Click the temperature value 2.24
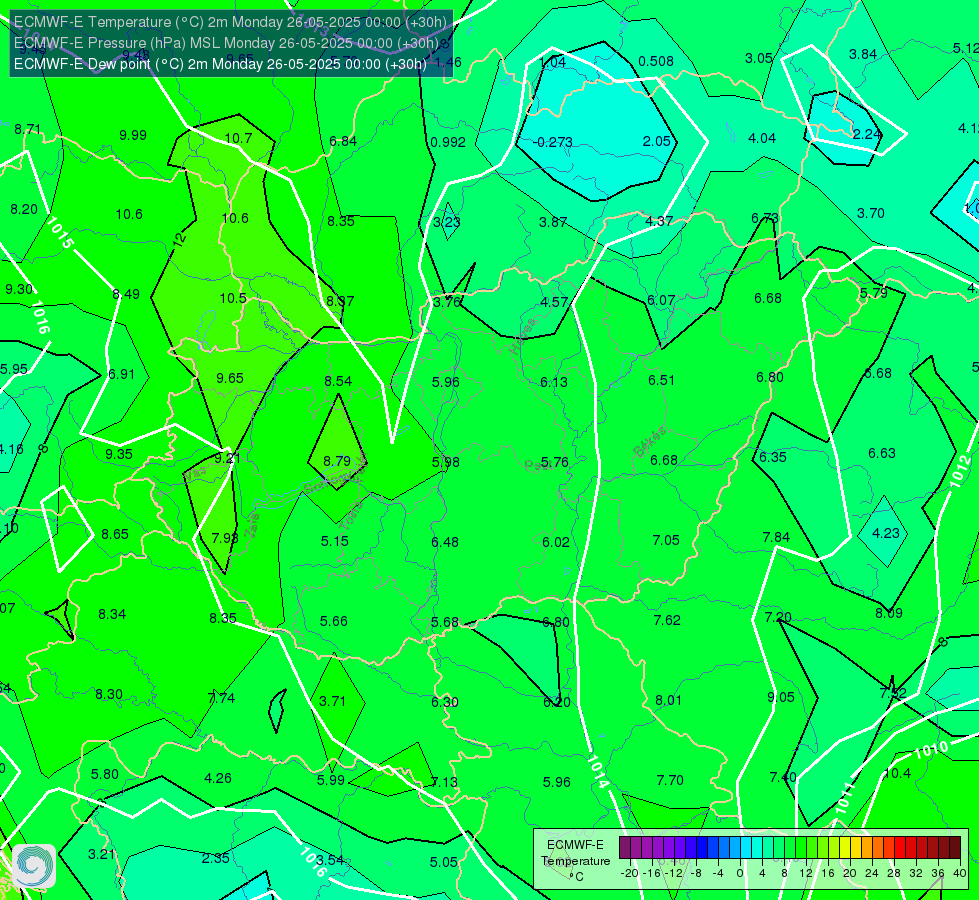 [x=867, y=134]
